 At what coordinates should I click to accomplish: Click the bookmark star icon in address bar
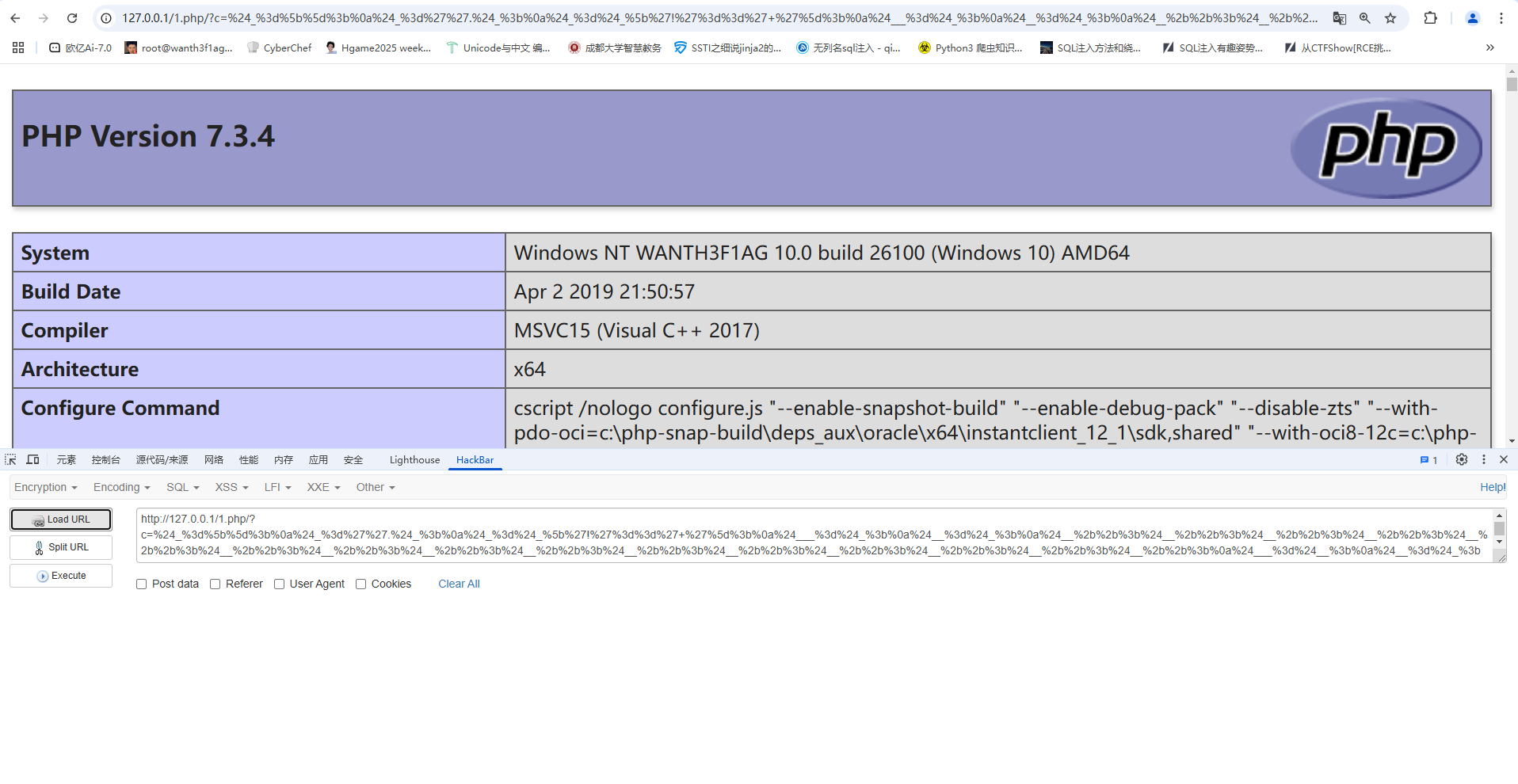click(x=1390, y=18)
